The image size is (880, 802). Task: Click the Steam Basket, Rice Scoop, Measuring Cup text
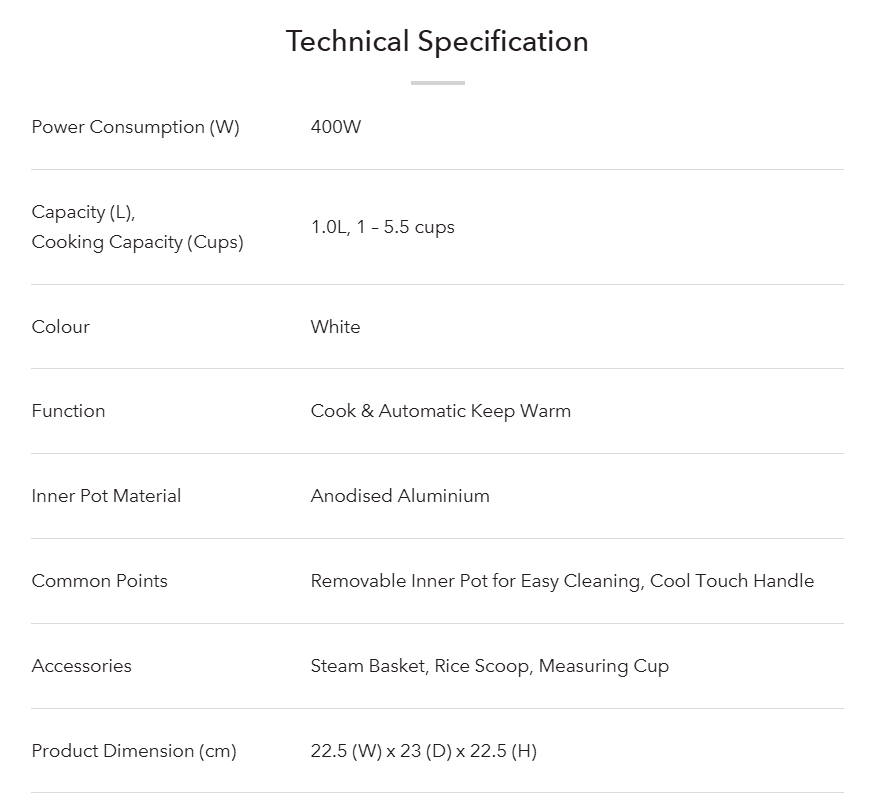(489, 666)
